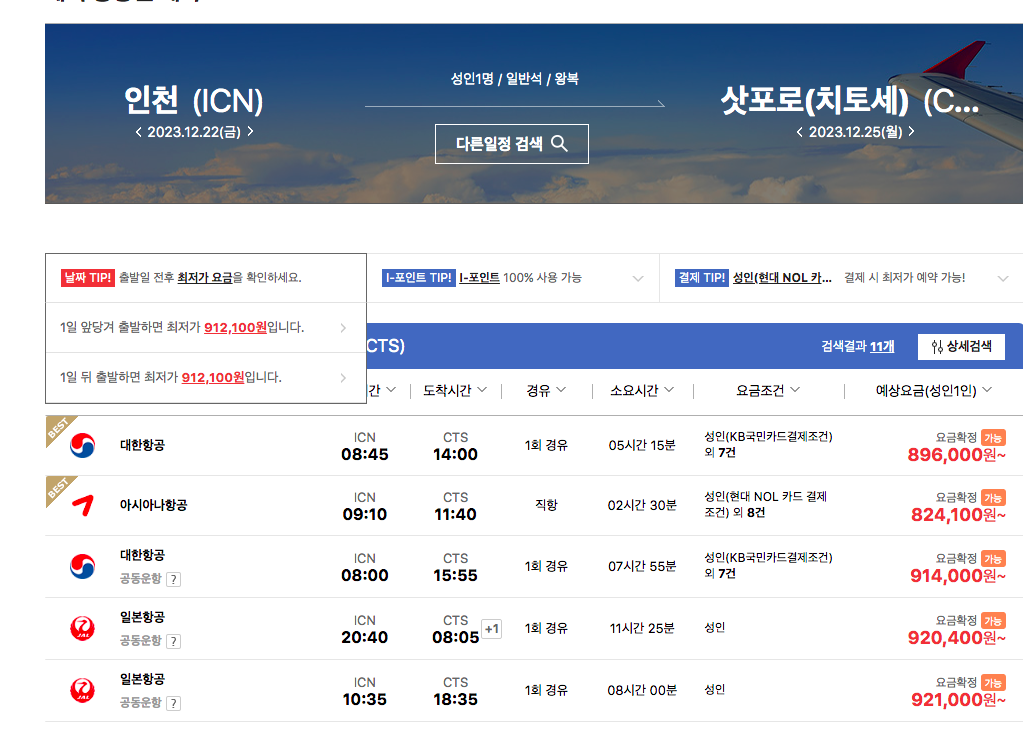Select the 896,000원 fare
This screenshot has width=1023, height=734.
(x=956, y=455)
